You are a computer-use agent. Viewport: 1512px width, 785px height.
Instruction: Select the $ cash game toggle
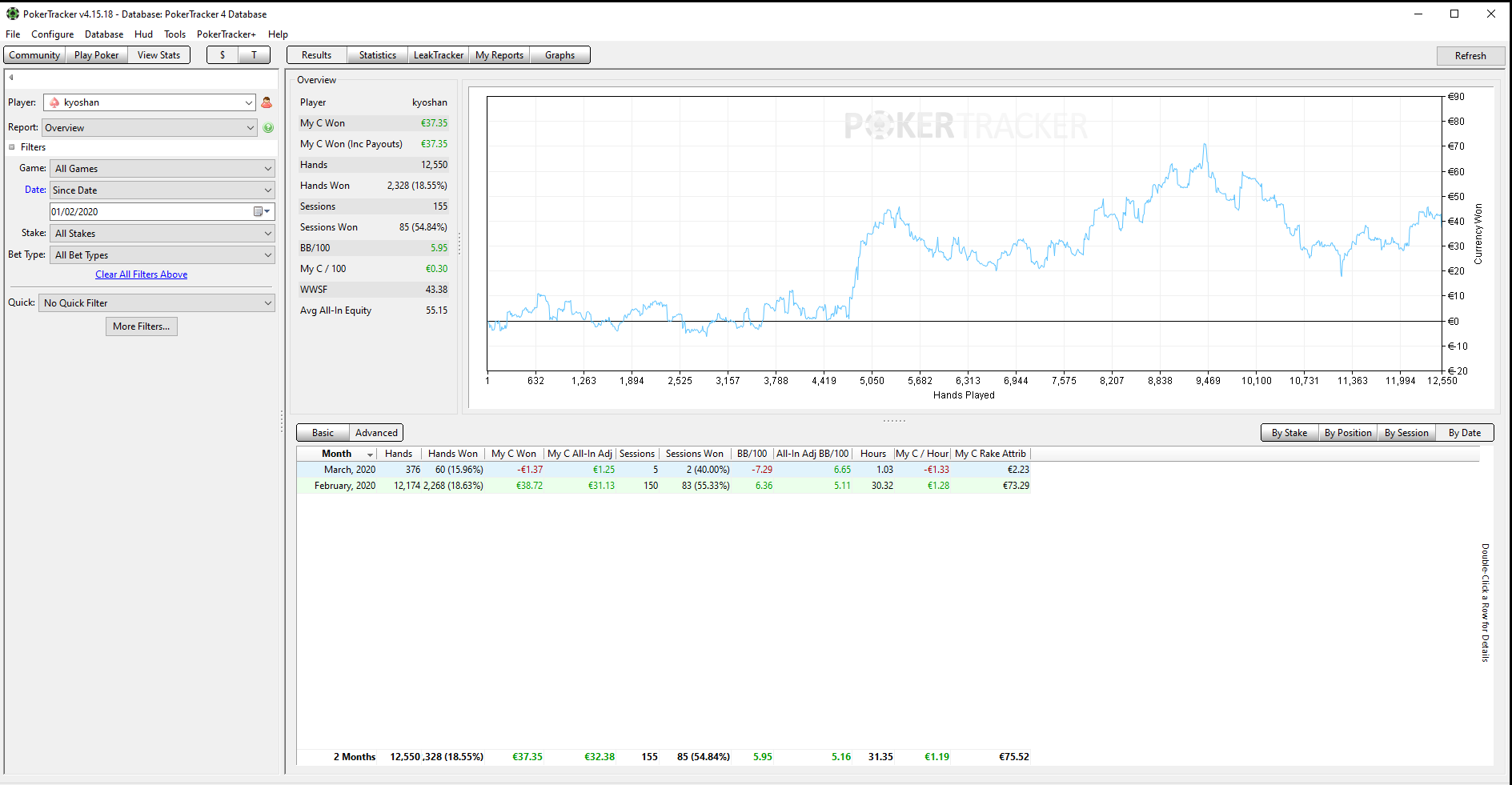(x=223, y=55)
